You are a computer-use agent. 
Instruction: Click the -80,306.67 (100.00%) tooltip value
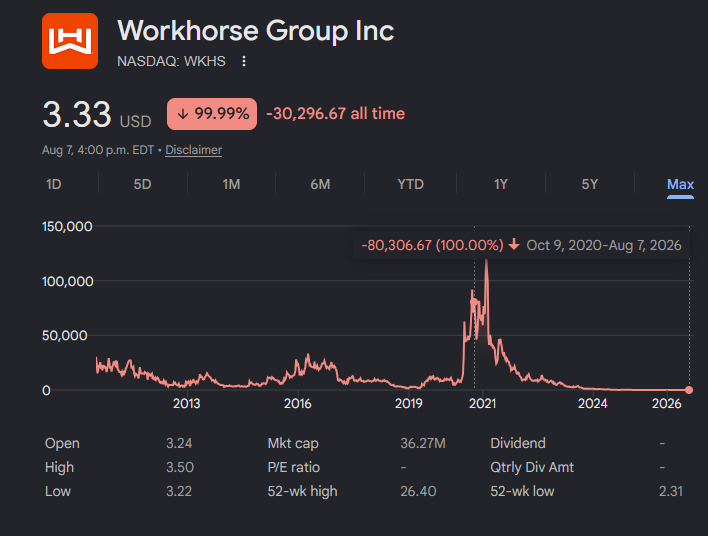point(432,245)
